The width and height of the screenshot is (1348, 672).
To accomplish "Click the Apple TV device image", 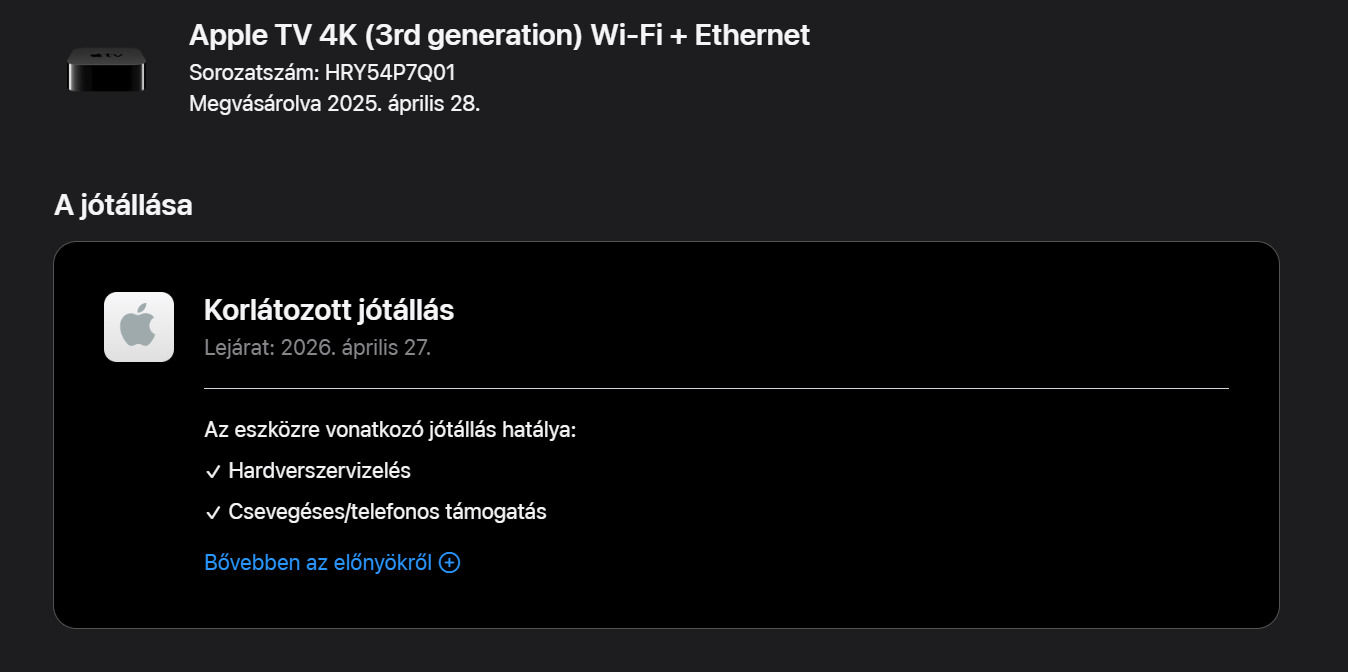I will [106, 70].
